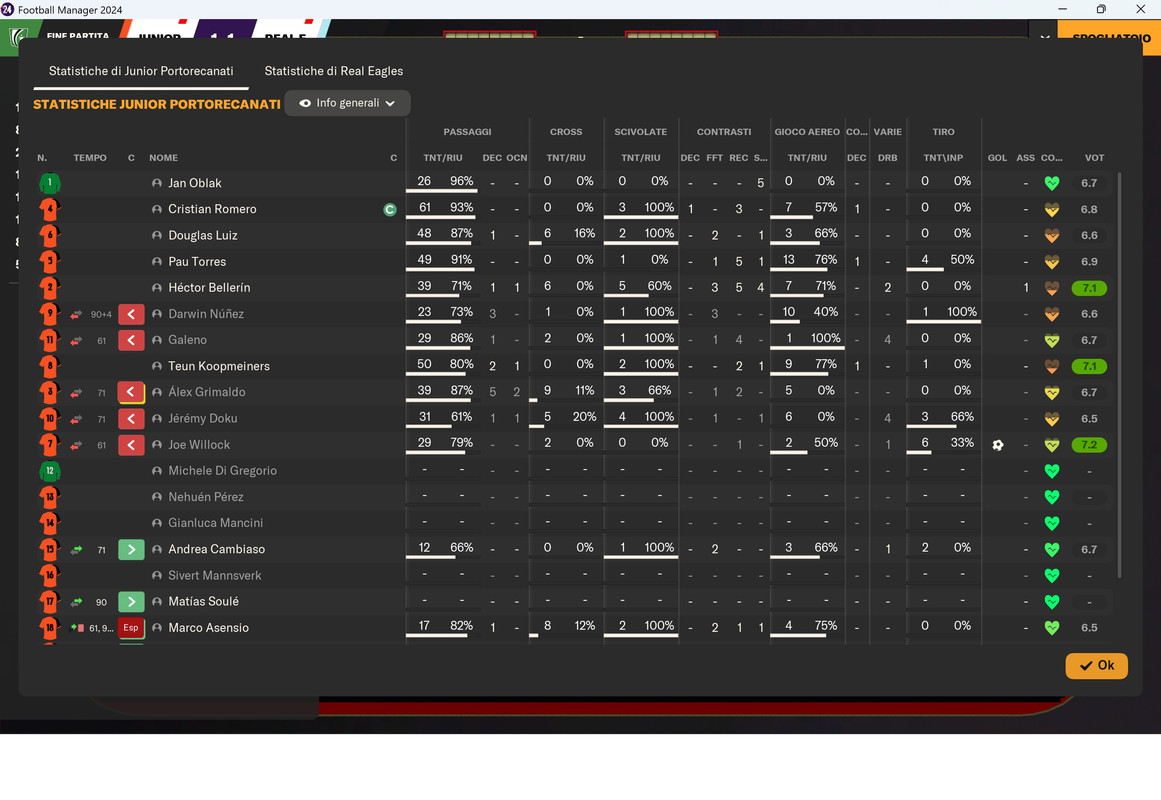Open Jan Oblak's player name link

tap(195, 183)
